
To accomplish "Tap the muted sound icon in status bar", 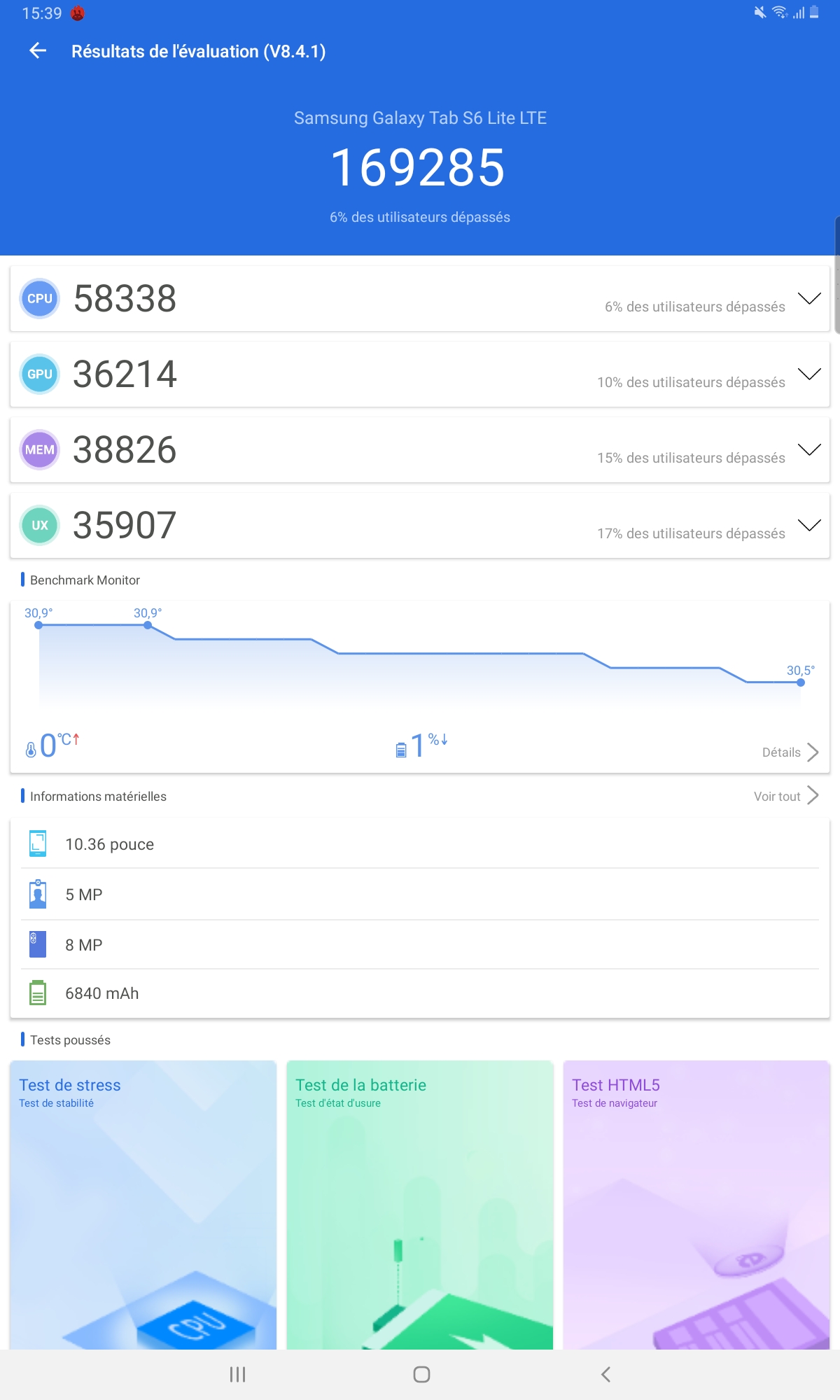I will [x=759, y=12].
